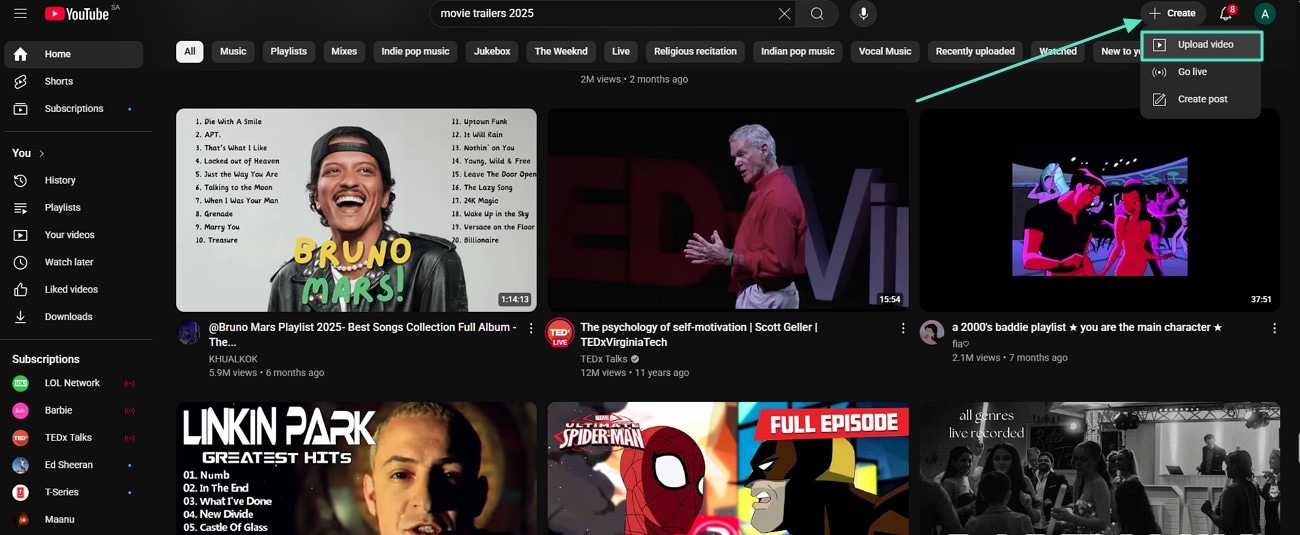Open the account avatar menu
The height and width of the screenshot is (535, 1300).
pos(1265,14)
